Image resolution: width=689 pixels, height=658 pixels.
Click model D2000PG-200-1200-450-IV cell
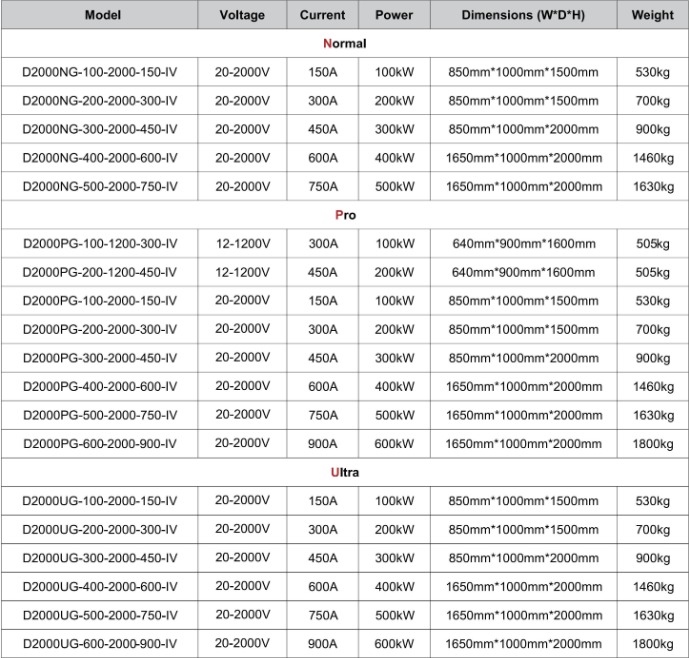(x=100, y=273)
